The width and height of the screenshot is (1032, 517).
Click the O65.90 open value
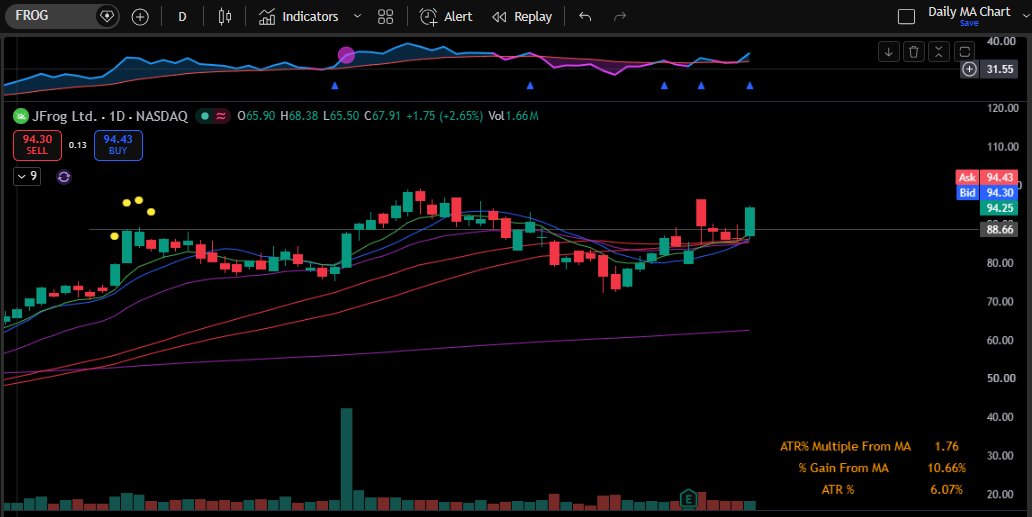tap(256, 116)
